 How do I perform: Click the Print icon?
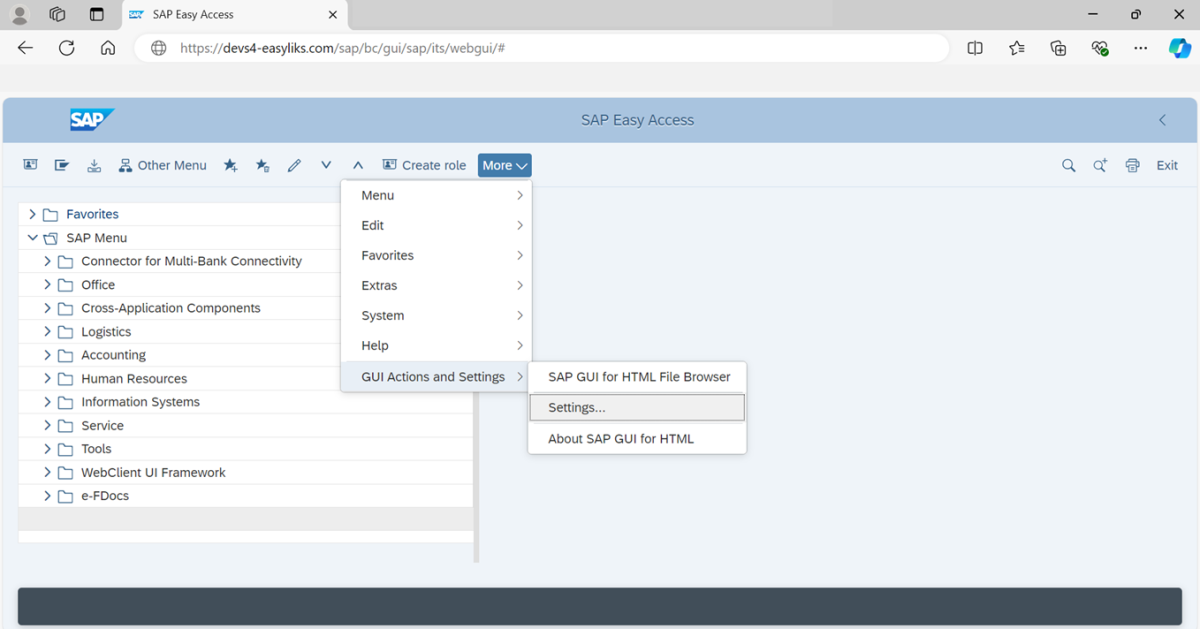[1132, 165]
